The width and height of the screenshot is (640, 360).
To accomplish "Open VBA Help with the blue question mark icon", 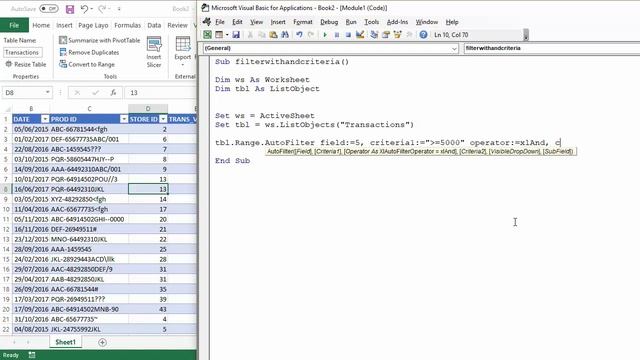I will (x=423, y=35).
